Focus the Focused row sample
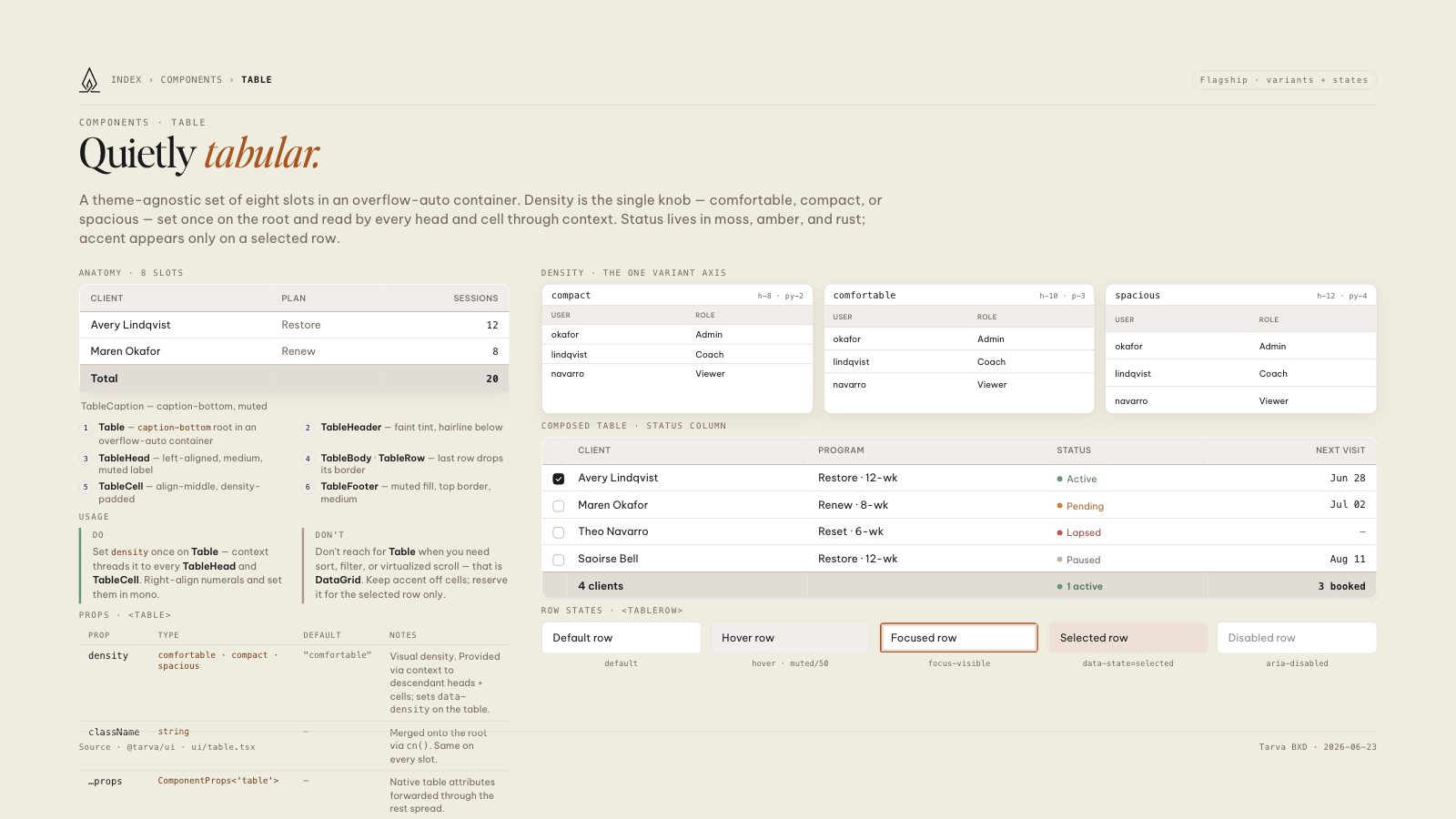The width and height of the screenshot is (1456, 819). [959, 638]
